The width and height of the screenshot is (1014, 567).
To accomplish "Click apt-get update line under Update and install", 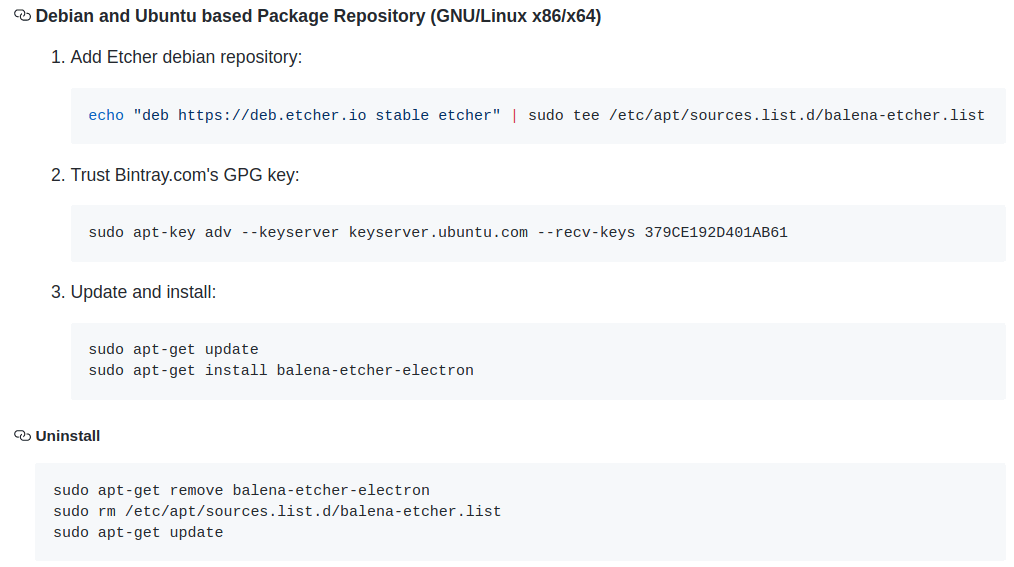I will pos(173,350).
